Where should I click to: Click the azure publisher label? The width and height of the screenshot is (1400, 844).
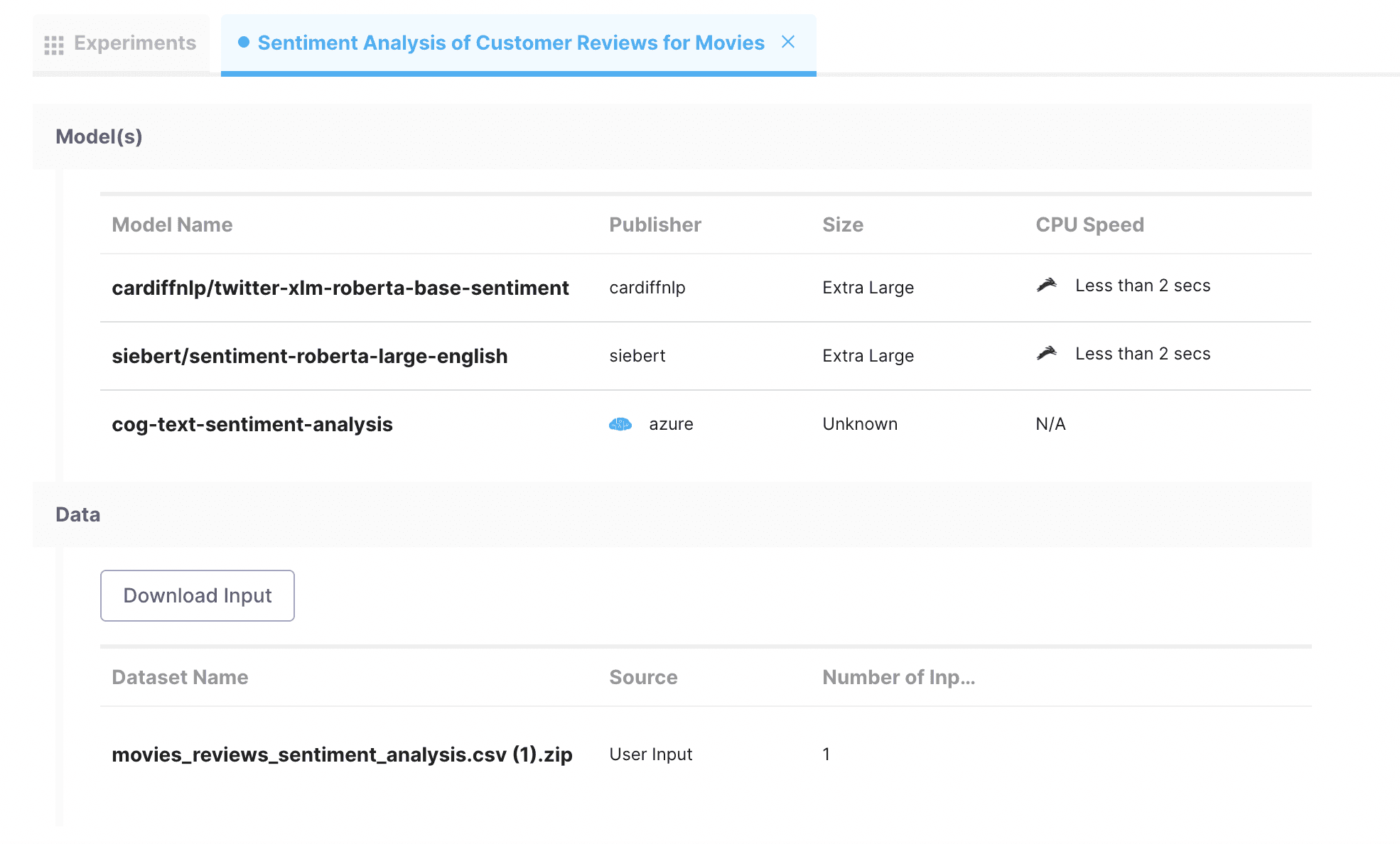pos(671,424)
